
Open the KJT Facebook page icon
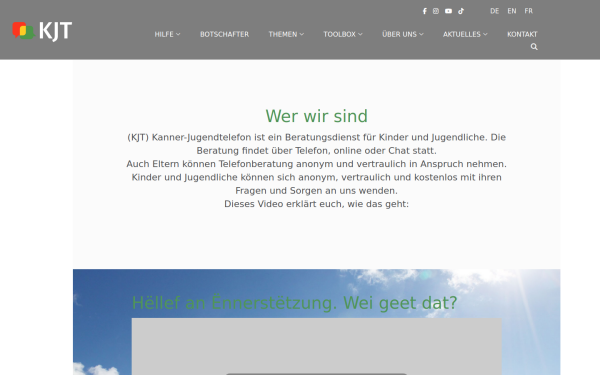[x=424, y=11]
